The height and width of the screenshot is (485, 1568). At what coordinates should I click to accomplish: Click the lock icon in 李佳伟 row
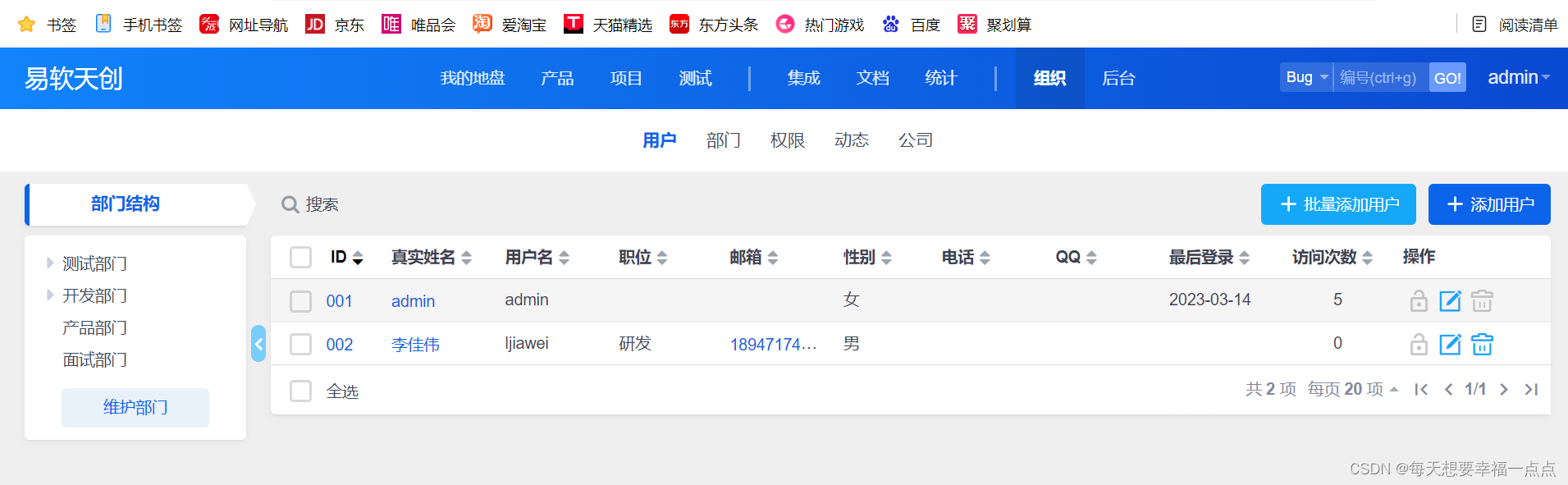point(1419,345)
